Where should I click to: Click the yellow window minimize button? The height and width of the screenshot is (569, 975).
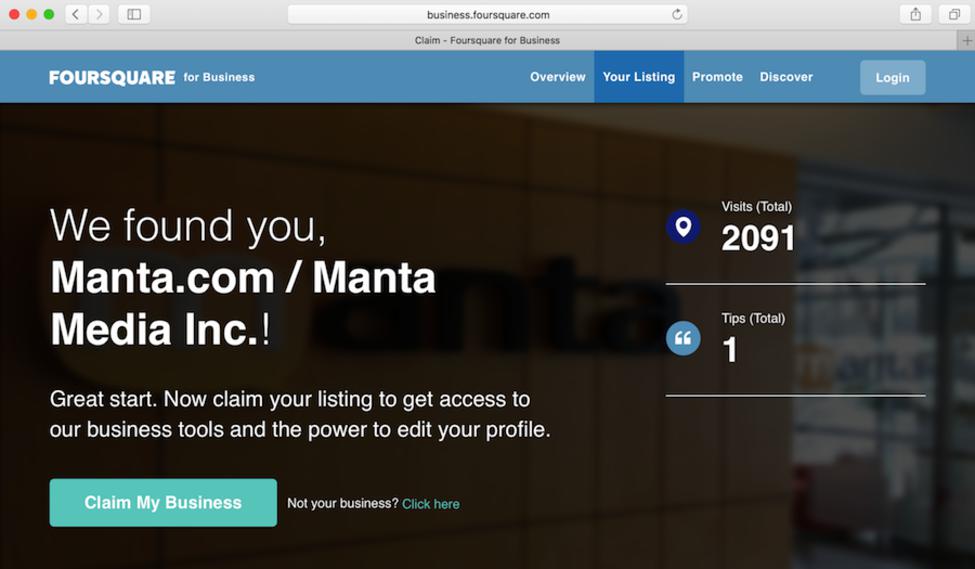(x=31, y=14)
